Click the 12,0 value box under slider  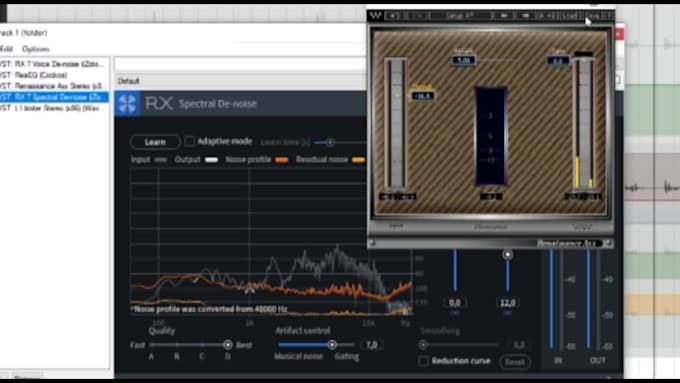coord(507,302)
